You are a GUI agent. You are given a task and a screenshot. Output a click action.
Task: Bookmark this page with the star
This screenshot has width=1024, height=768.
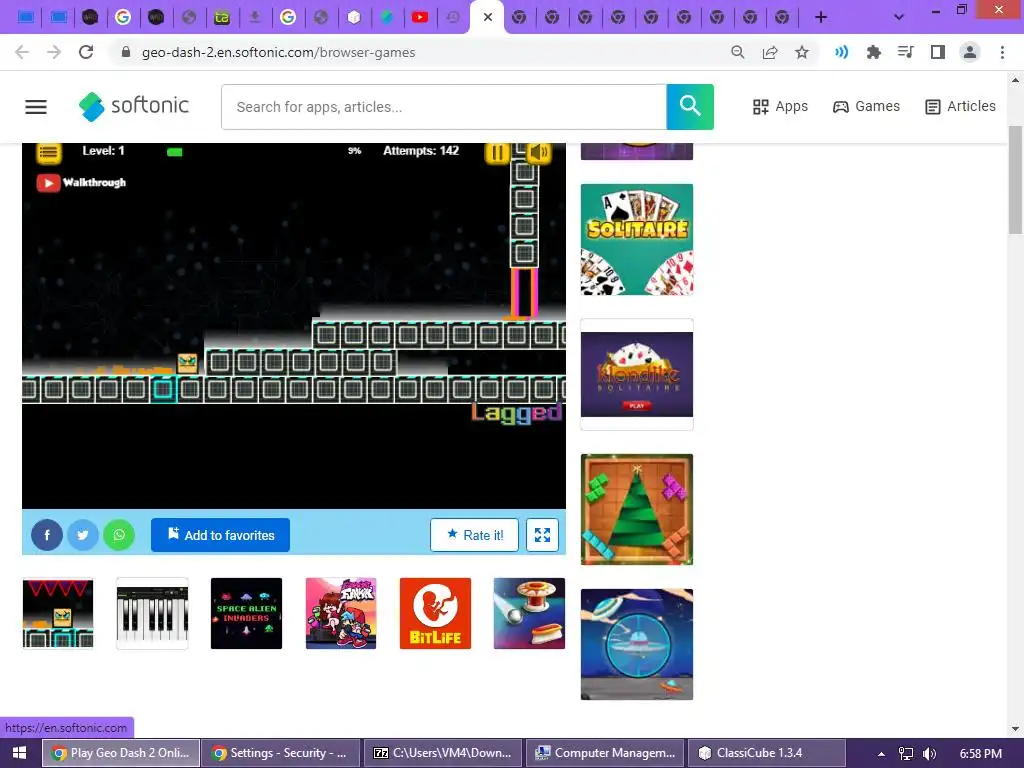coord(802,52)
